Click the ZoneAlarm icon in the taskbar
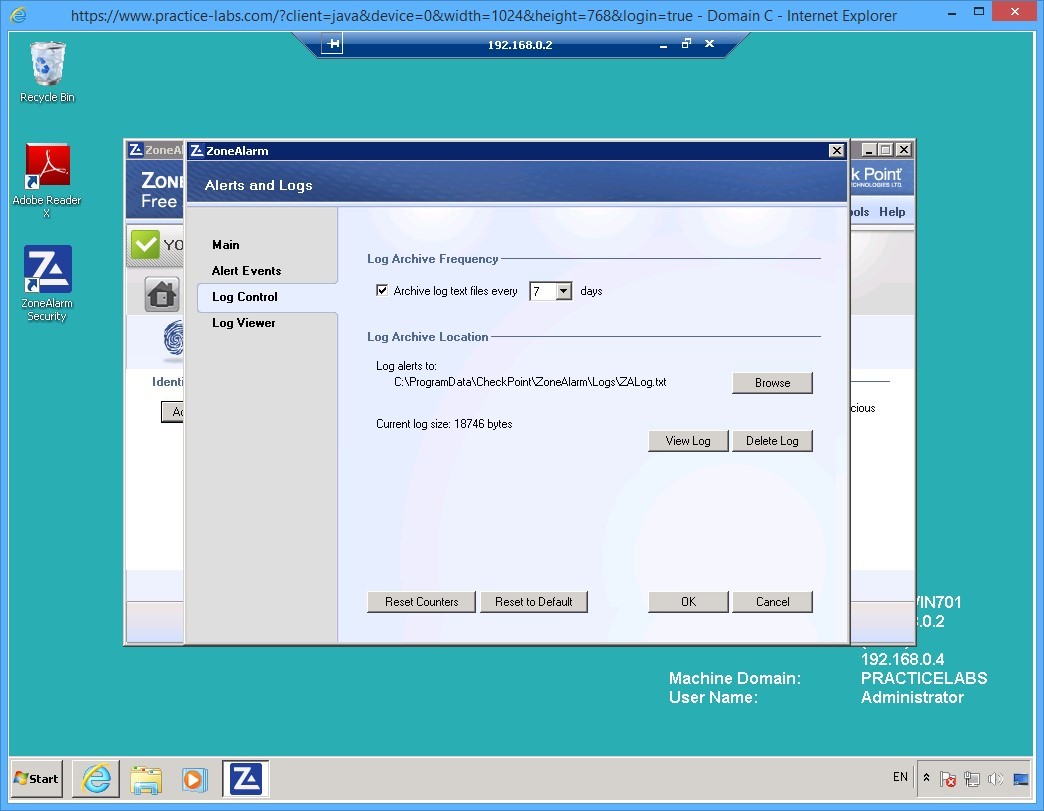 pos(244,778)
